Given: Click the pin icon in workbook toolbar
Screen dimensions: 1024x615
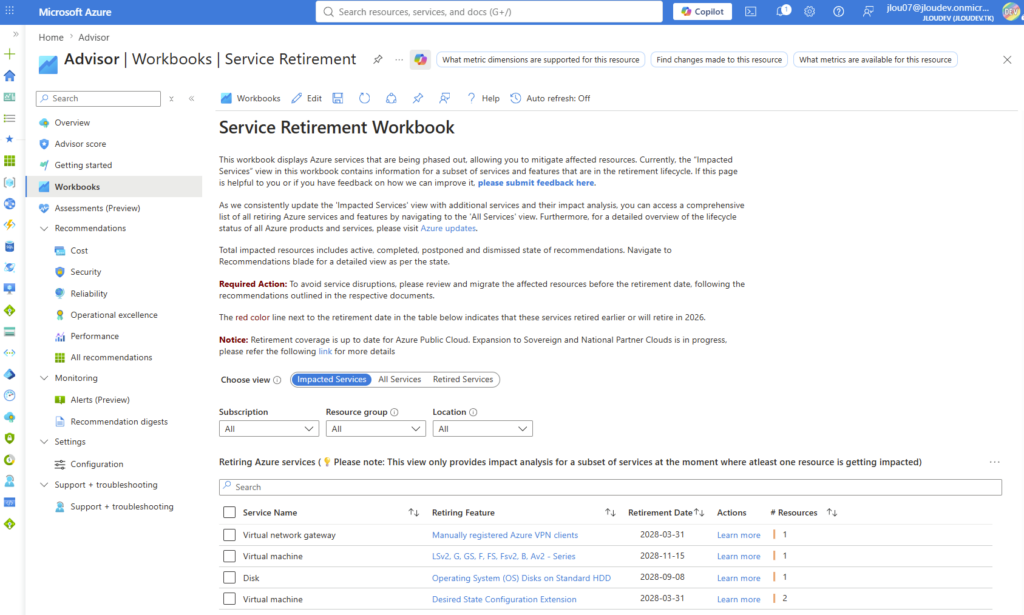Looking at the screenshot, I should [x=418, y=98].
